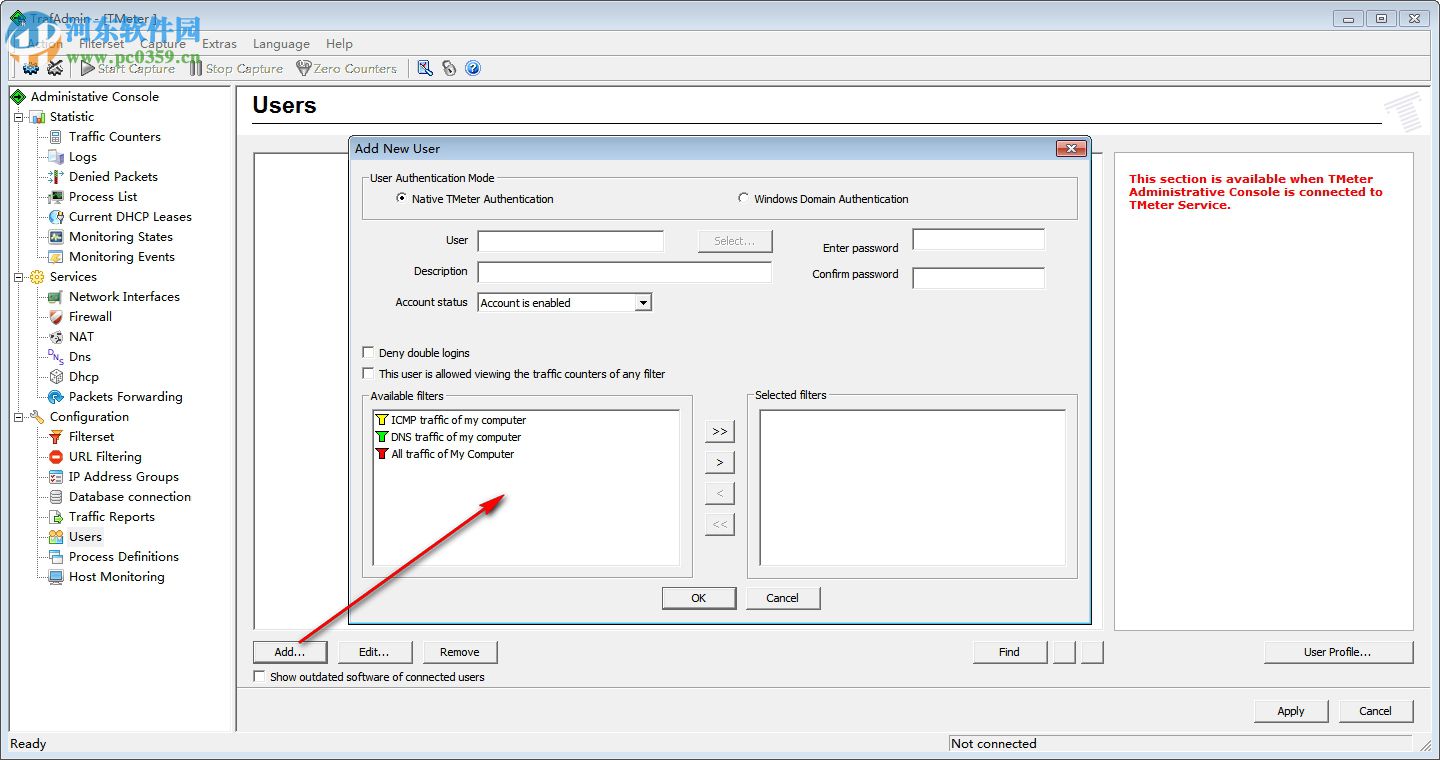Open URL Filtering node
Viewport: 1440px width, 760px height.
click(105, 456)
